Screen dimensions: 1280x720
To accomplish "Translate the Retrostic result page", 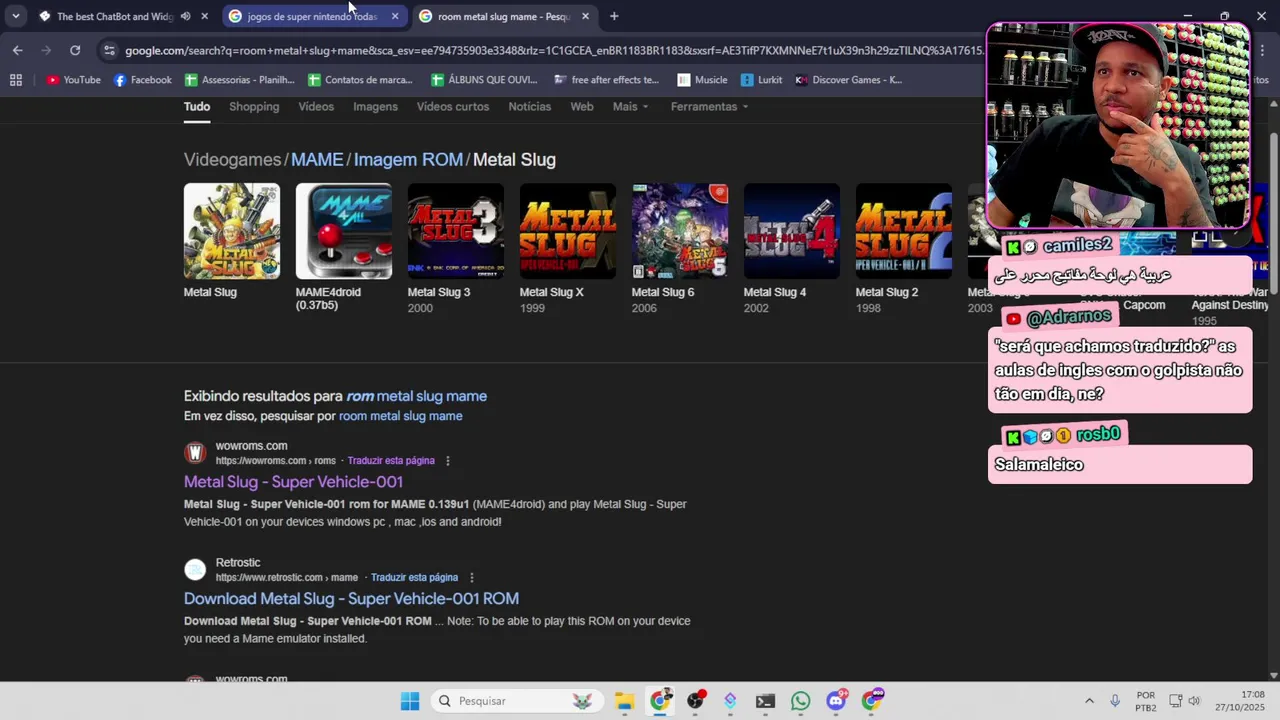I will point(414,578).
